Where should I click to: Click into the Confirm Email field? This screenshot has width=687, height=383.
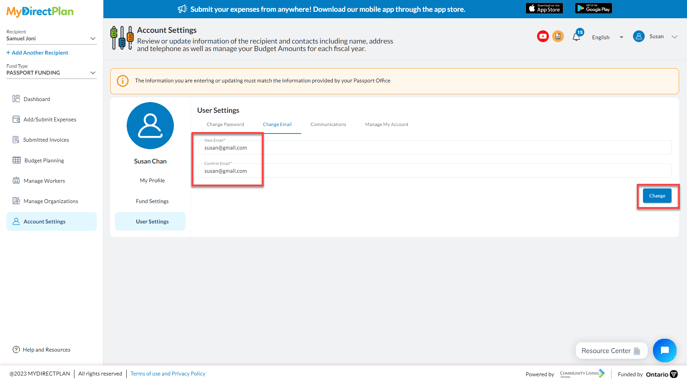(x=435, y=171)
